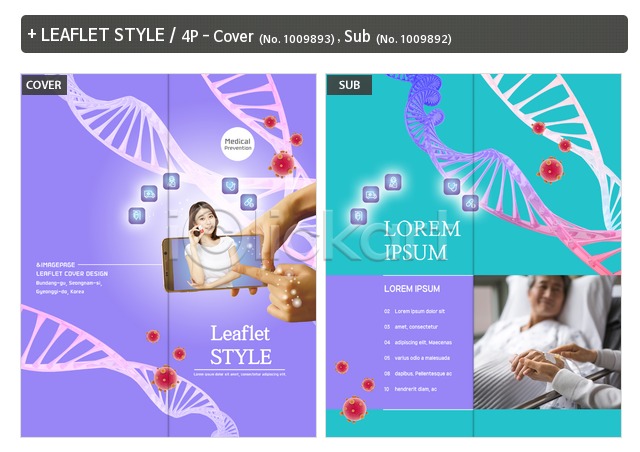640x452 pixels.
Task: Click list item 10 hendrerit diam, ac
Action: [x=410, y=389]
